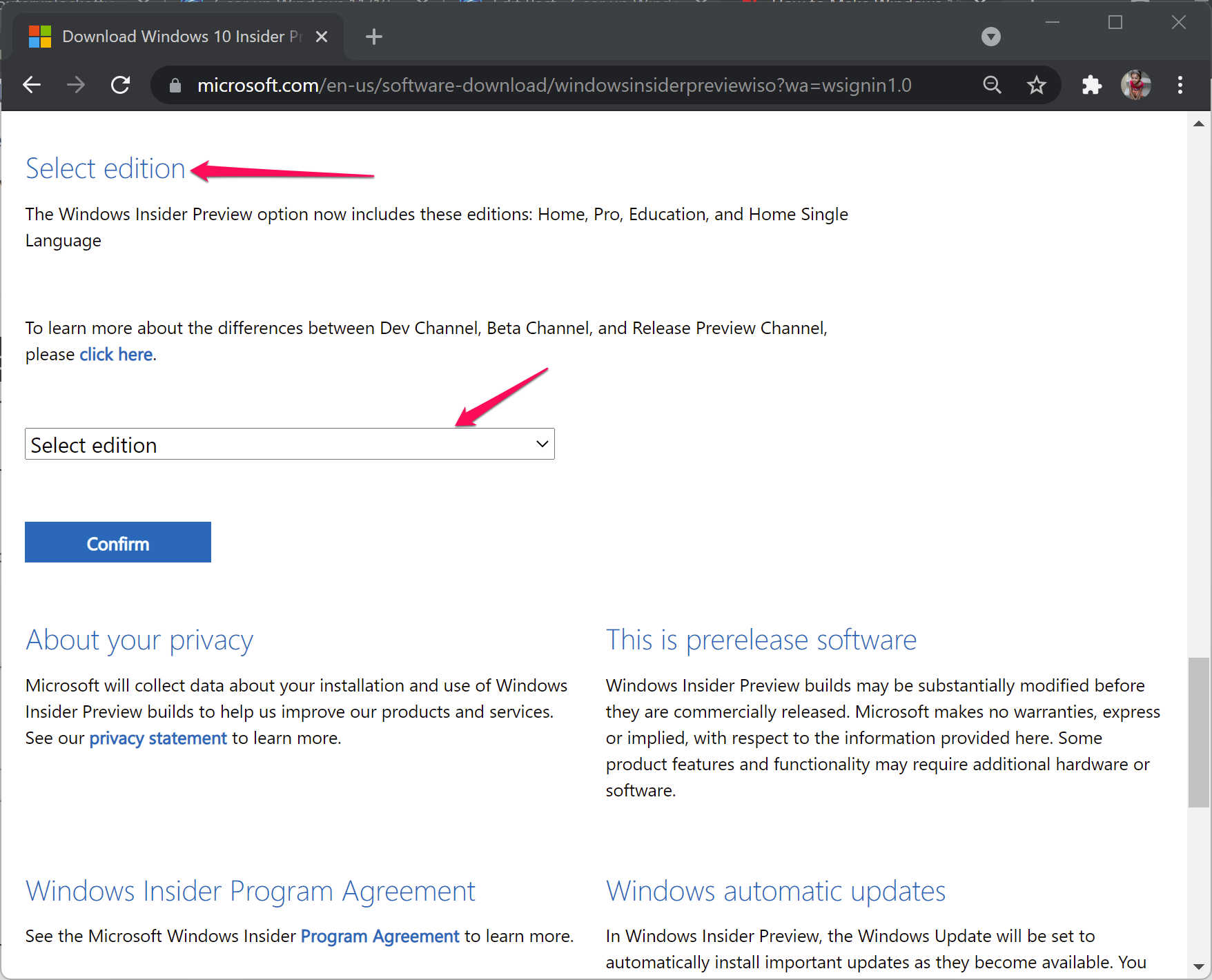Select the Download Windows 10 Insider tab
The height and width of the screenshot is (980, 1212).
[177, 37]
